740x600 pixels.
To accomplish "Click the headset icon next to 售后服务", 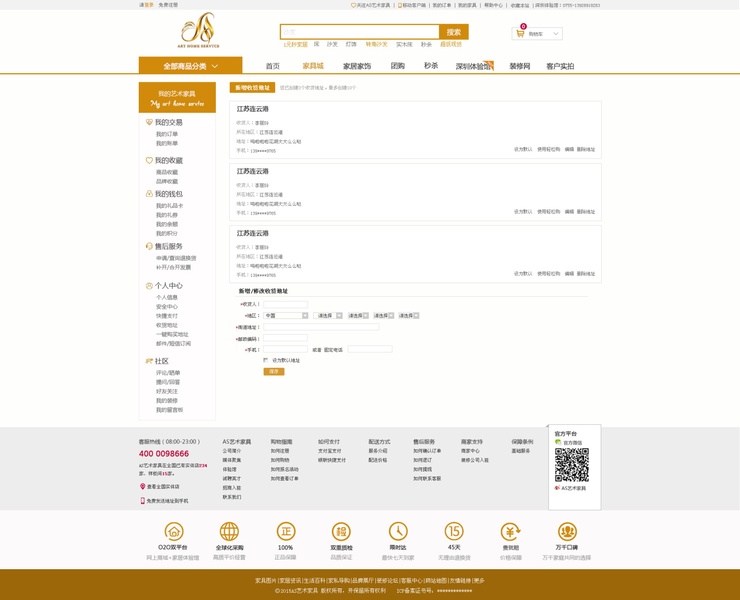I will [149, 246].
